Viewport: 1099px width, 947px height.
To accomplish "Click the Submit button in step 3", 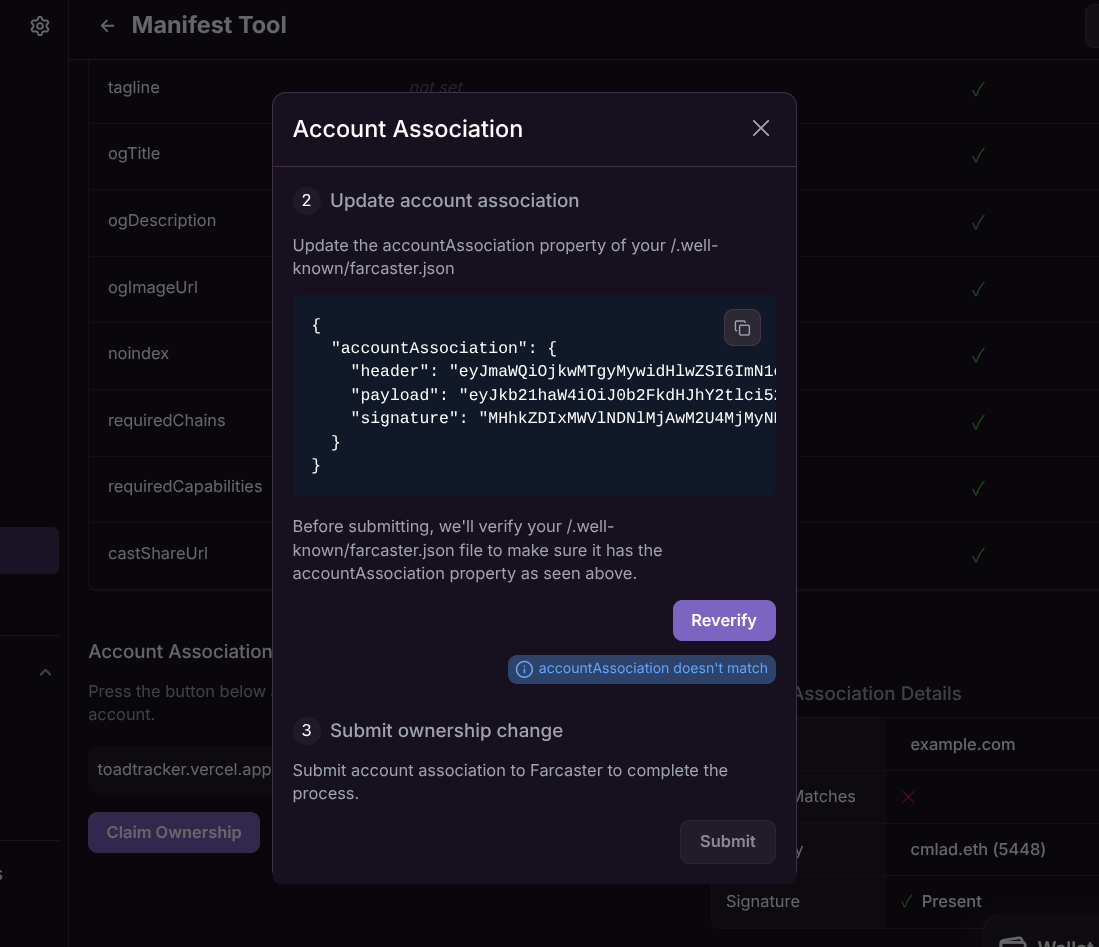I will 727,841.
